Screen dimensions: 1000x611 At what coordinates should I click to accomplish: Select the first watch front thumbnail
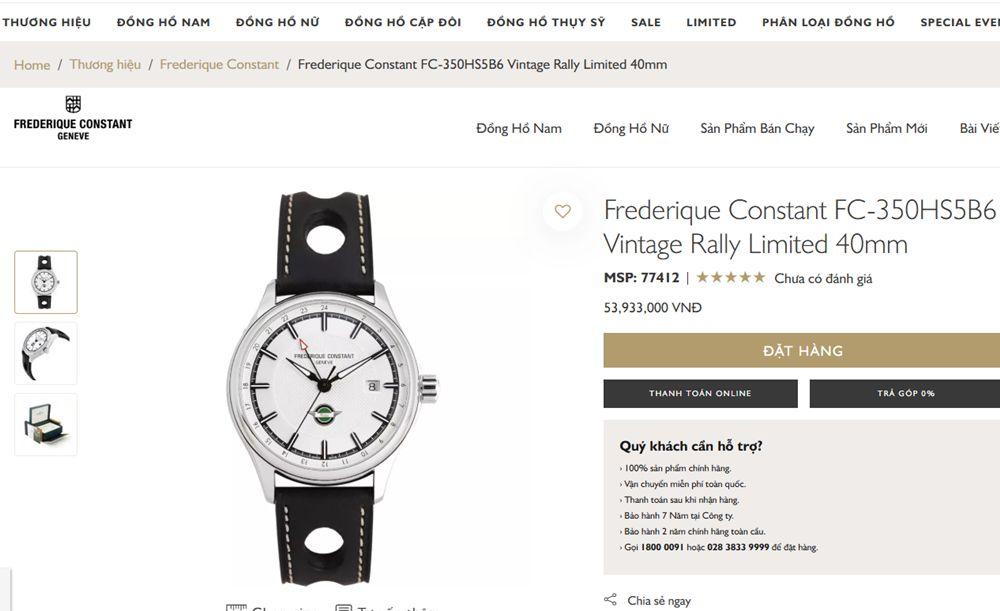point(46,282)
